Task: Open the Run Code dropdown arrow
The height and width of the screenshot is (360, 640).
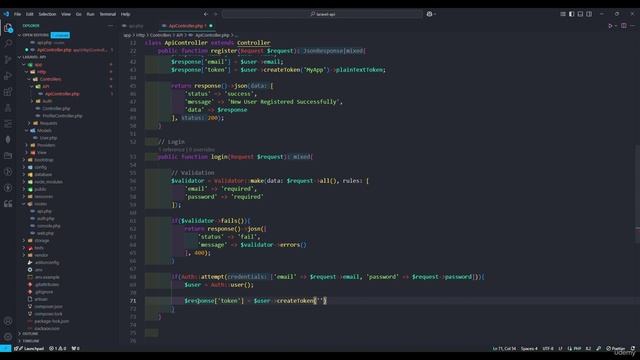Action: point(616,26)
